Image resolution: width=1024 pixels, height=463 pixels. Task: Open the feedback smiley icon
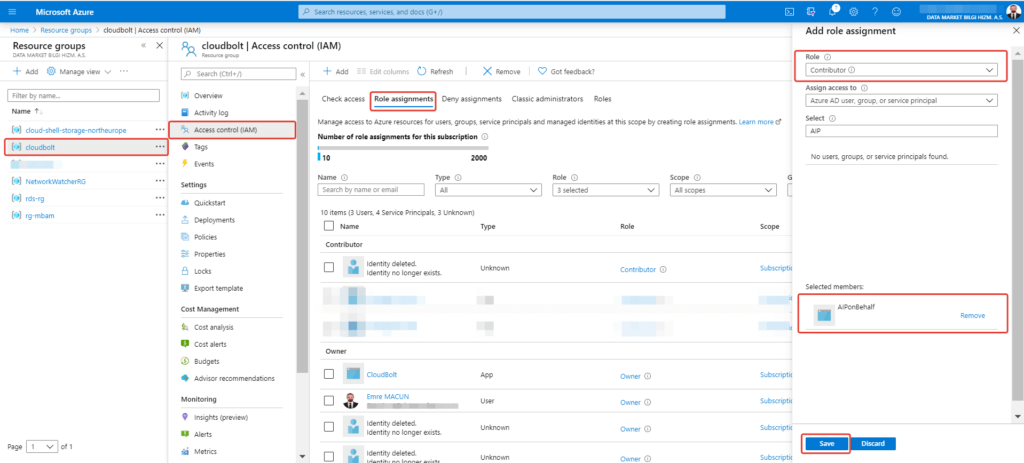click(x=896, y=12)
